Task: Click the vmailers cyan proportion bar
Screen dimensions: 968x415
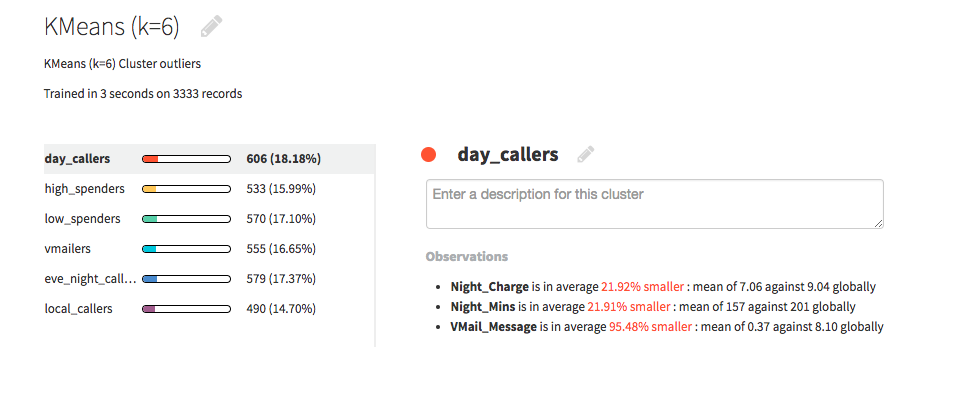Action: click(186, 249)
